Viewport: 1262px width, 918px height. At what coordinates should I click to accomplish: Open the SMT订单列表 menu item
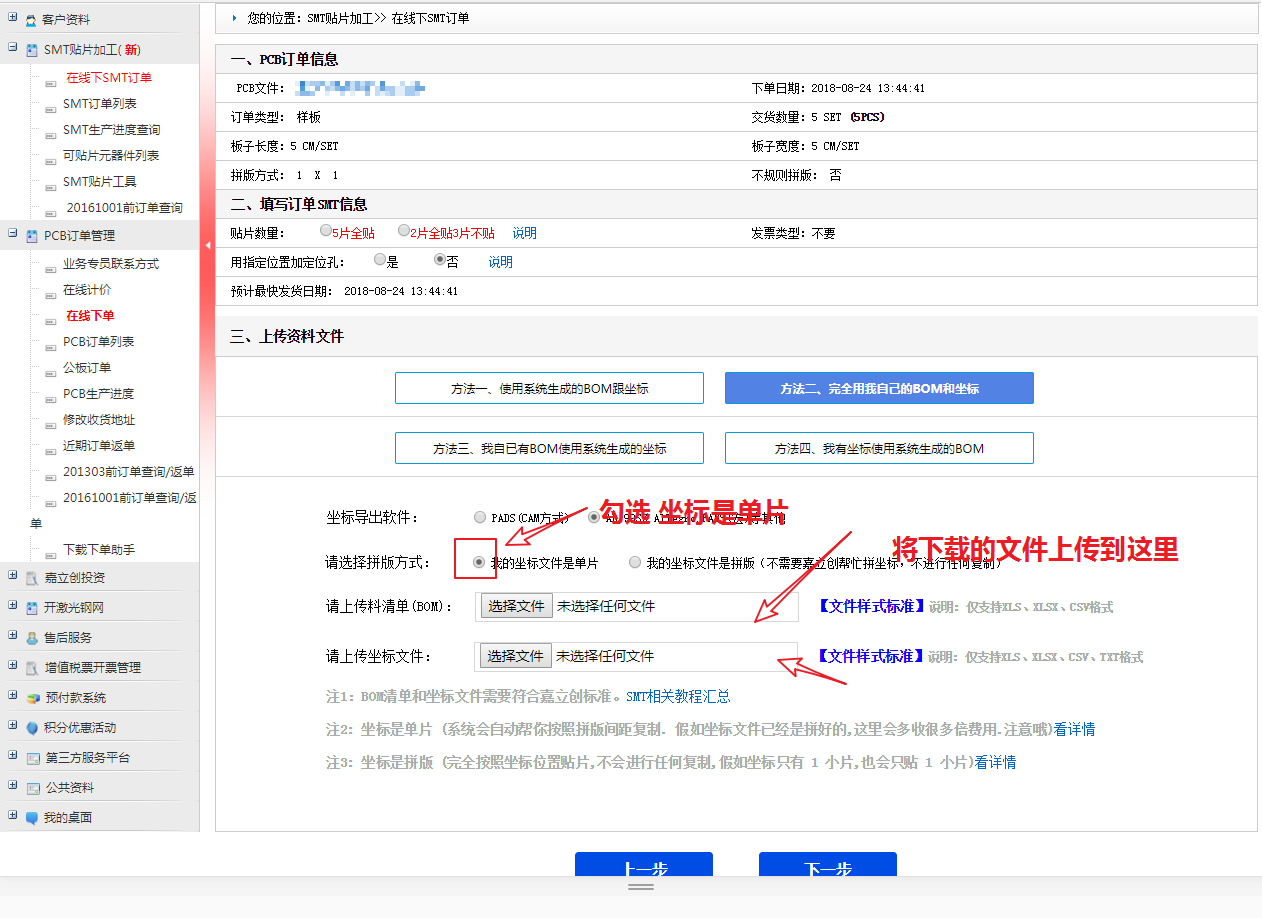click(99, 104)
